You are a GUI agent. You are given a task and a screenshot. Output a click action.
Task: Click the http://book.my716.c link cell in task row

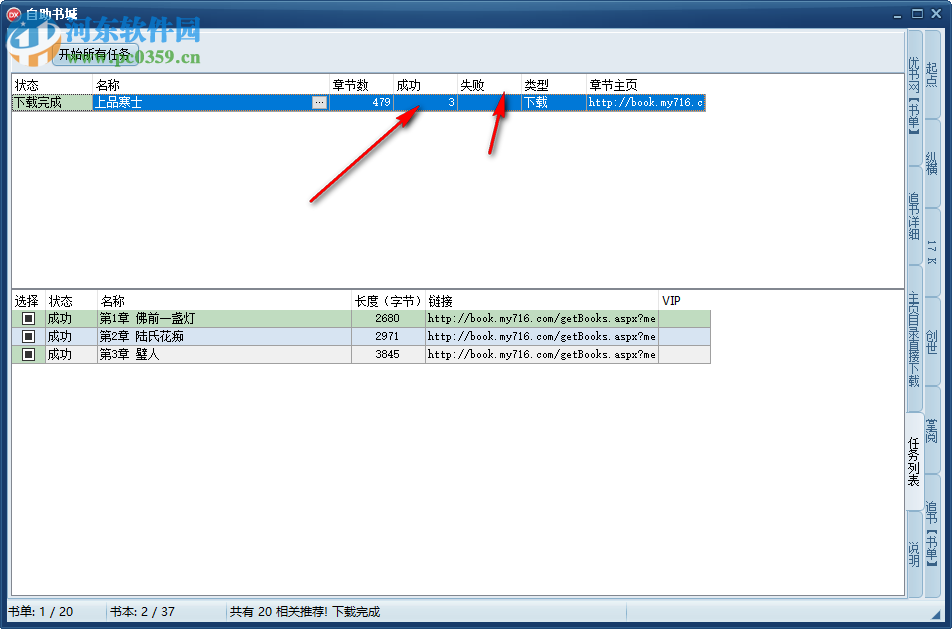(x=645, y=103)
